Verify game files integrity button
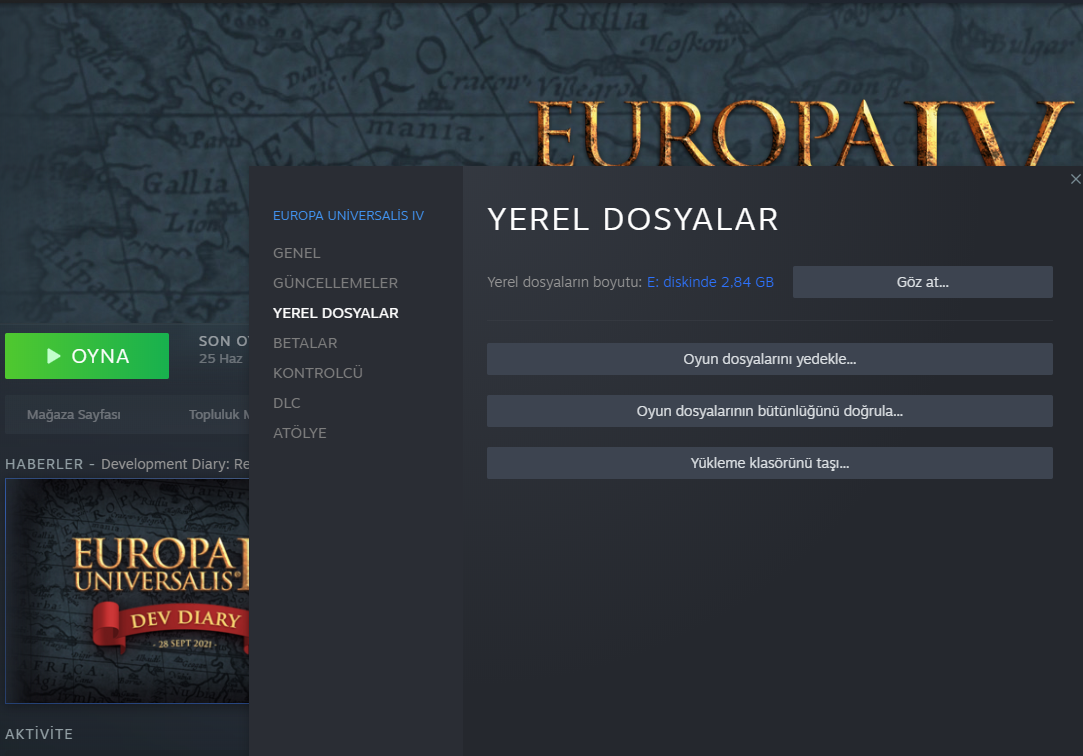 pos(769,411)
